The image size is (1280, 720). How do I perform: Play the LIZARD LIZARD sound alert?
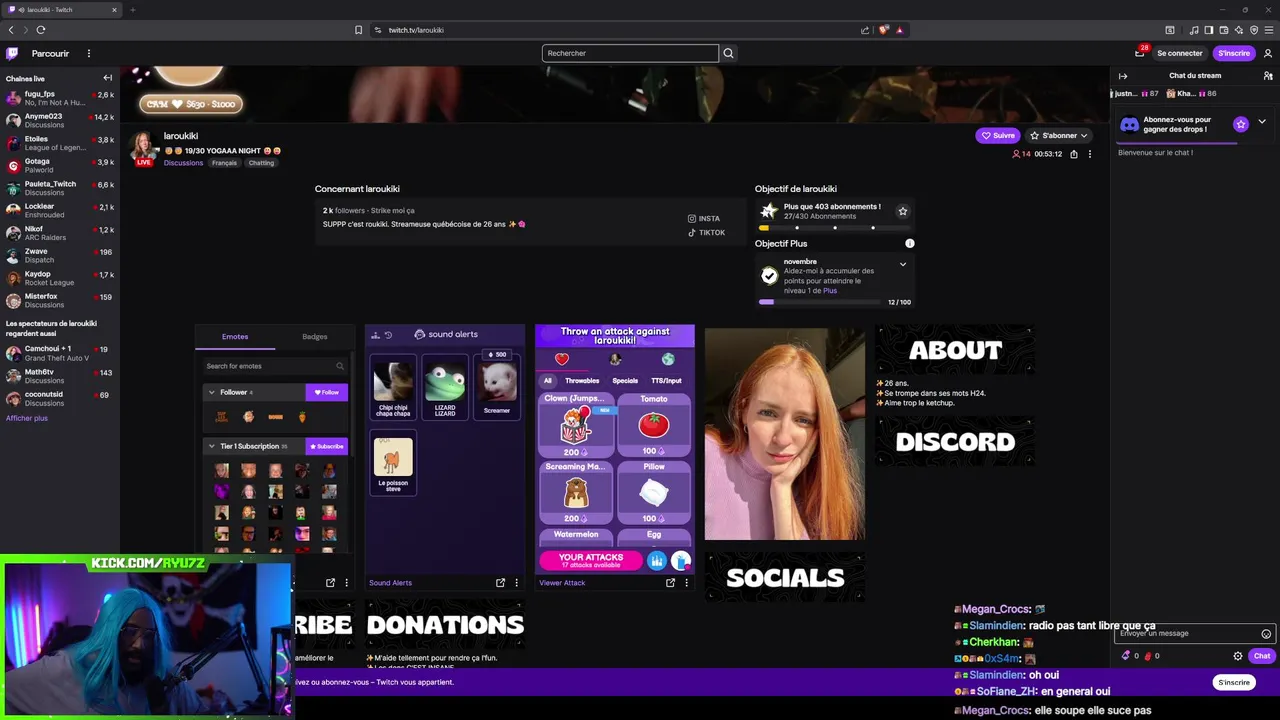point(445,386)
